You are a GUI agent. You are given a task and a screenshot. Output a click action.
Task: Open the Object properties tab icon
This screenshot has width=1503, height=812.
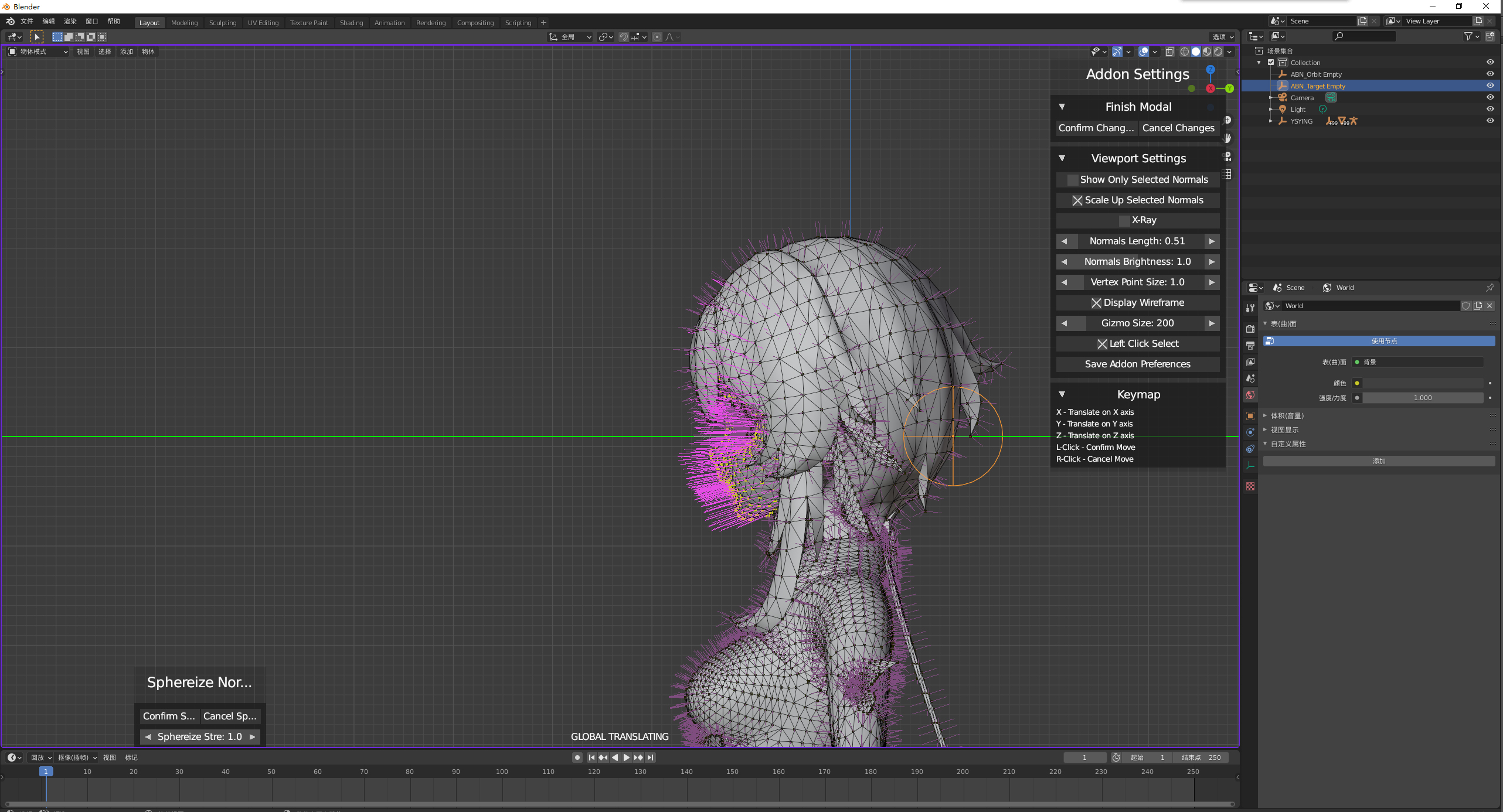1250,416
